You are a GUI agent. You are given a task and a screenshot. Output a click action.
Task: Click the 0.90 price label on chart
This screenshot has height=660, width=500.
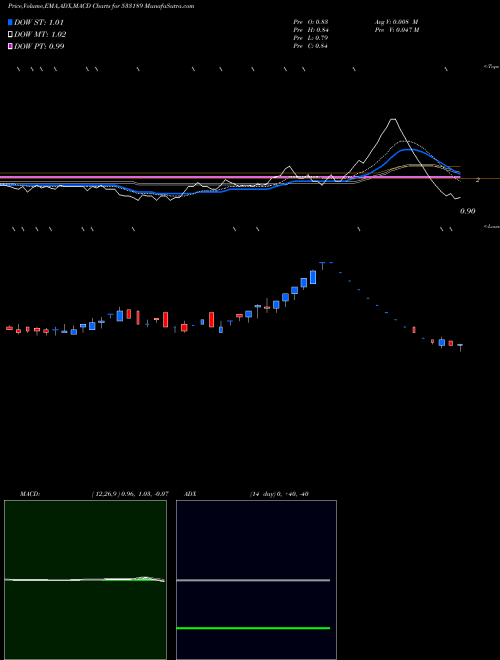pyautogui.click(x=468, y=211)
